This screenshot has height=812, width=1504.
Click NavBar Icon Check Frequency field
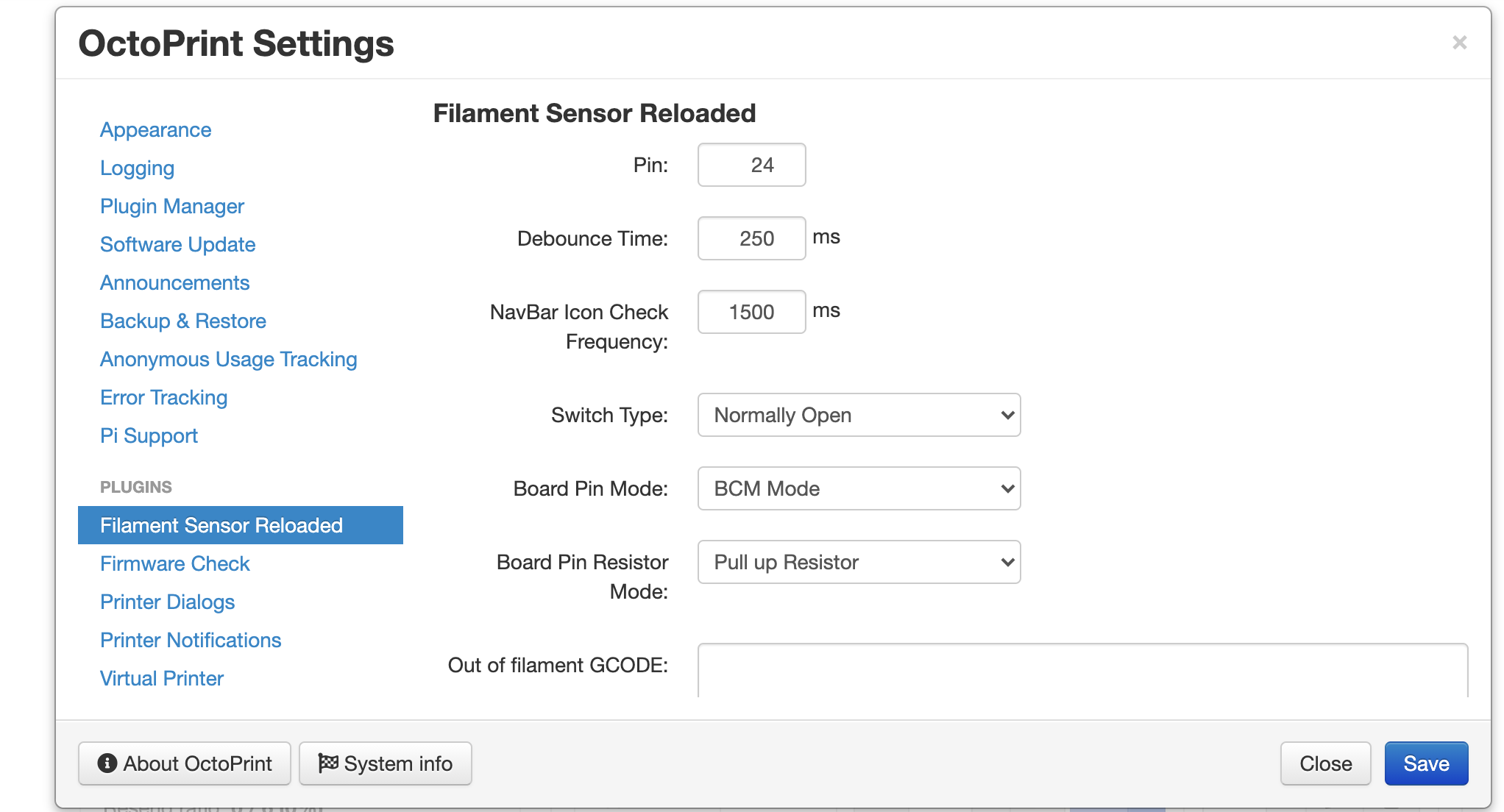click(x=752, y=312)
